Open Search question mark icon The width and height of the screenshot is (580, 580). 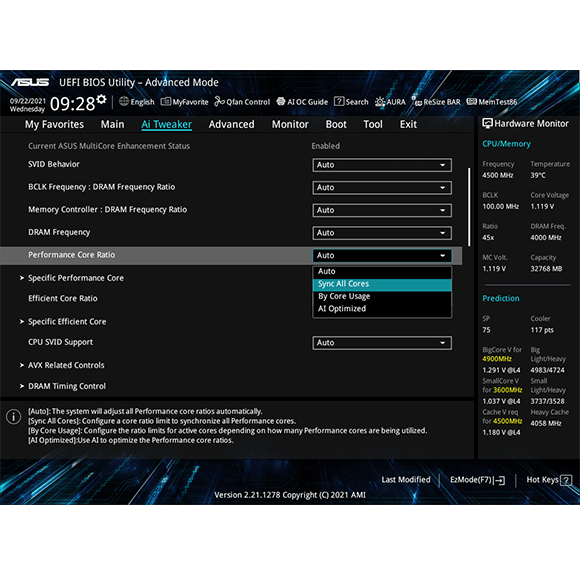[339, 101]
